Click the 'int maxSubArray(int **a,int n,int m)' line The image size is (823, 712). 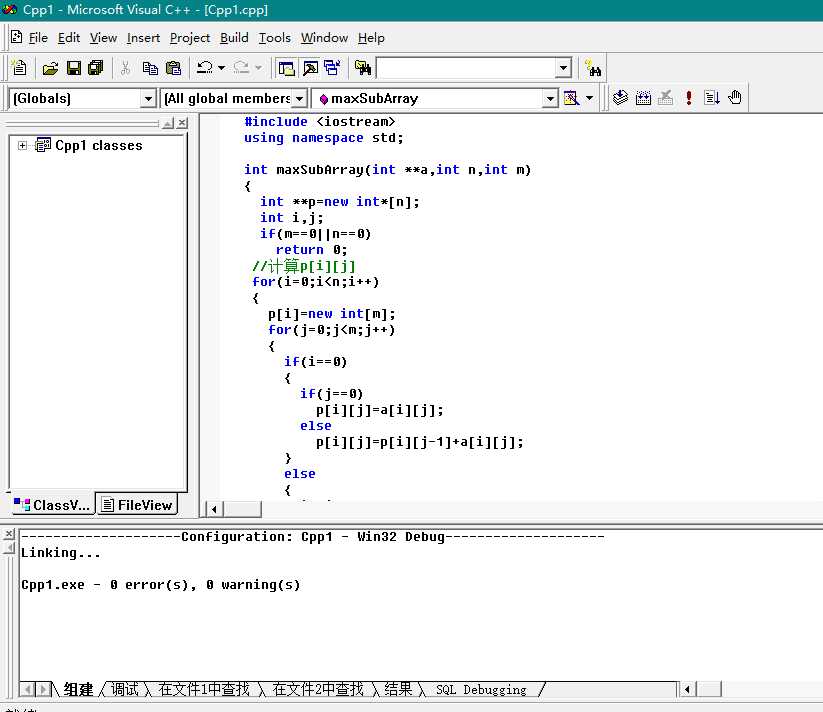(x=387, y=170)
